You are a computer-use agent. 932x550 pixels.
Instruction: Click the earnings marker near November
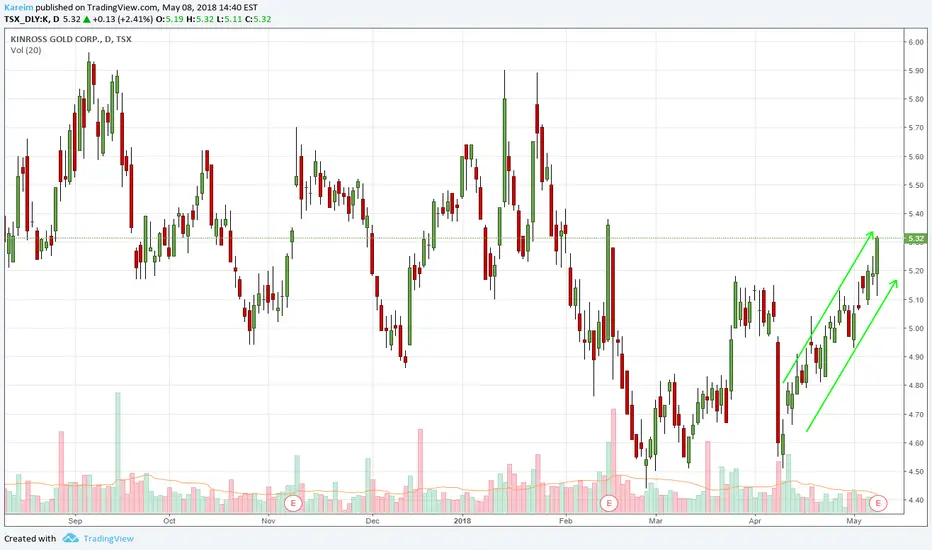pos(293,504)
